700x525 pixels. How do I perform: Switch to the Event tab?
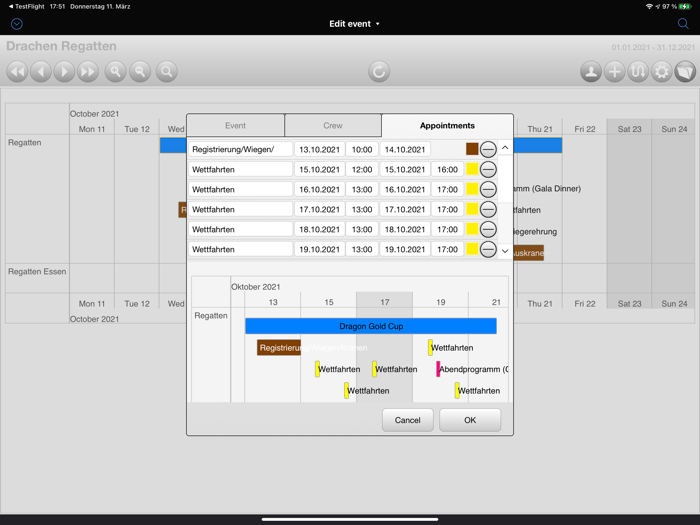pos(235,125)
